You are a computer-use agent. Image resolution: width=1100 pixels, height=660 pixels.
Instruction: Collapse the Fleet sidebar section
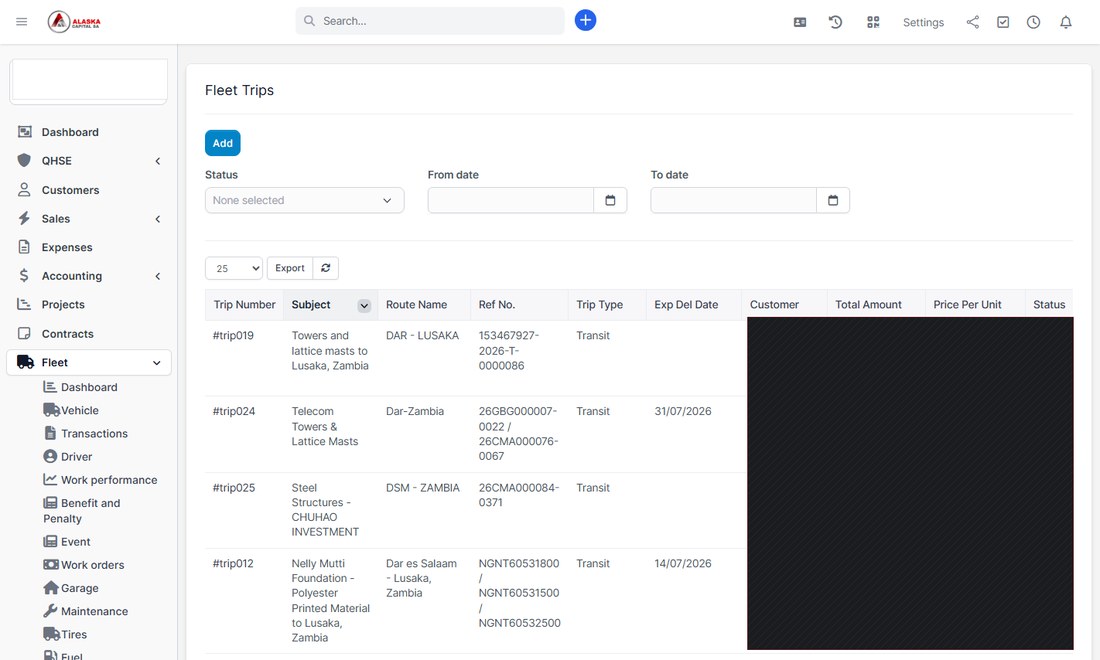pos(88,363)
